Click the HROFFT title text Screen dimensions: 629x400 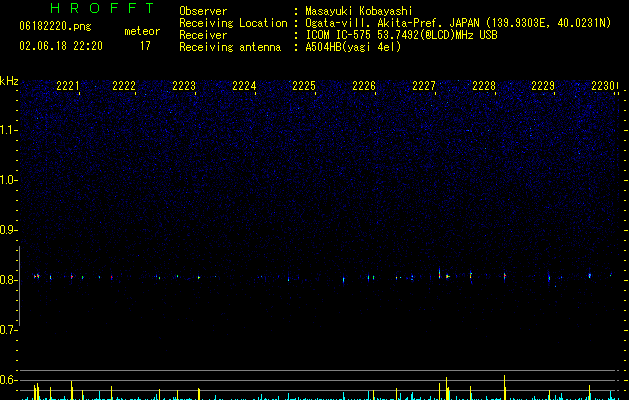103,8
